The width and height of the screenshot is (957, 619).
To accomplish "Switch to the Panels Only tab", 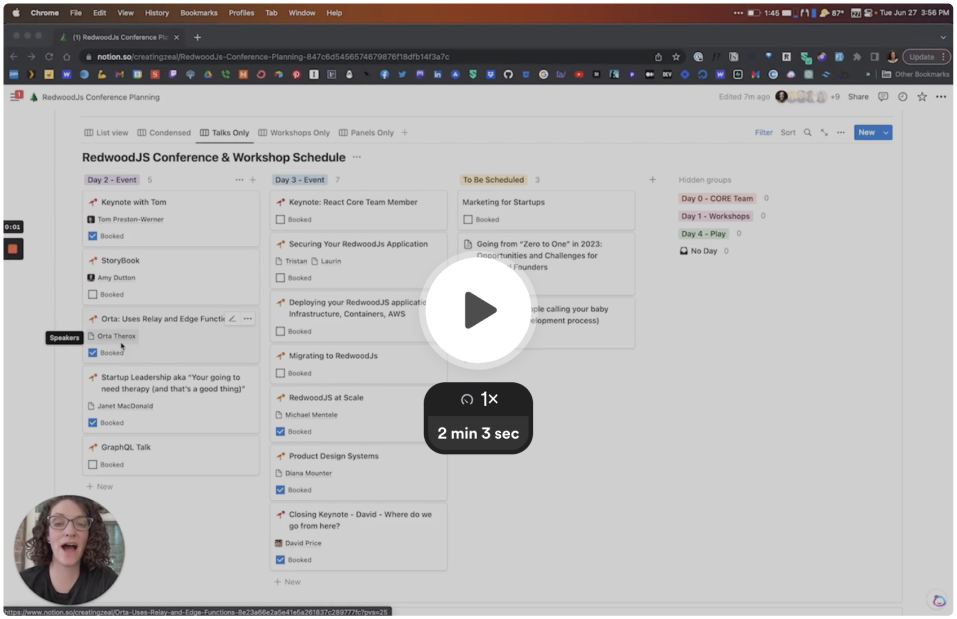I will pyautogui.click(x=366, y=132).
